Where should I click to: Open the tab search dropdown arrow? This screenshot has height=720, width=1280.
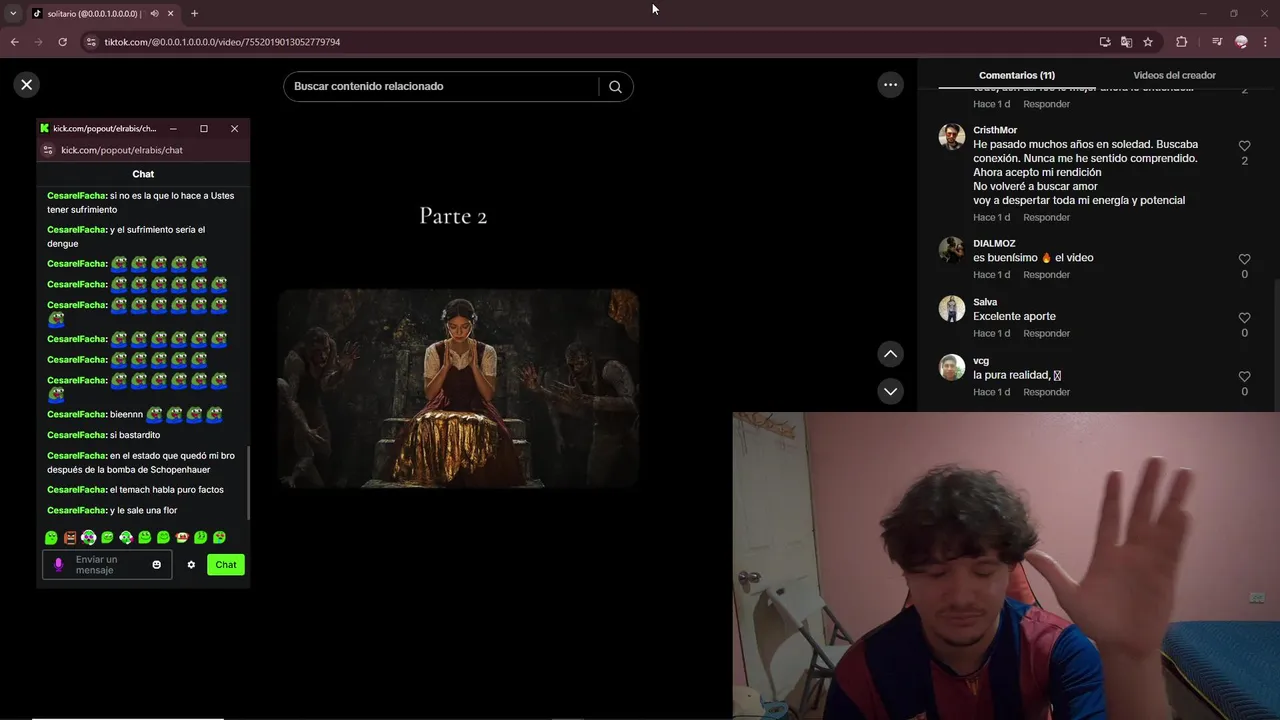tap(13, 14)
